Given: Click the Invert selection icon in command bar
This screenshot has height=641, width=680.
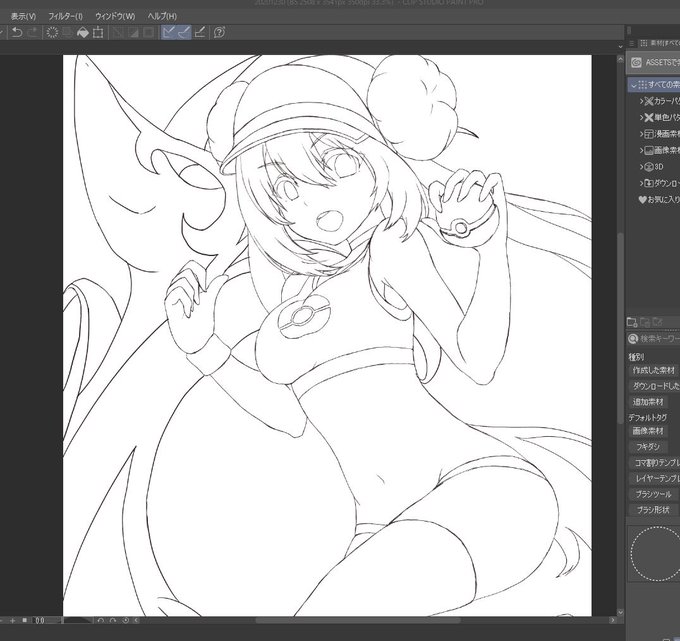Looking at the screenshot, I should [133, 33].
